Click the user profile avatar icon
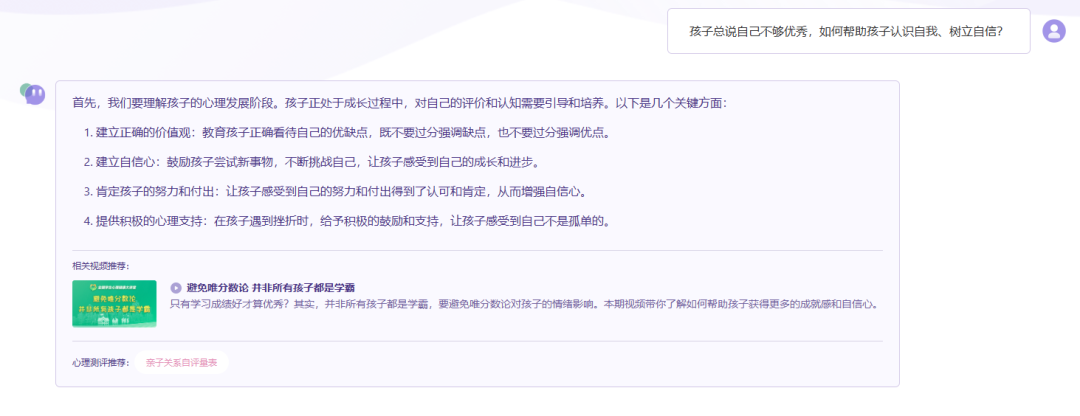This screenshot has height=416, width=1080. [1054, 31]
